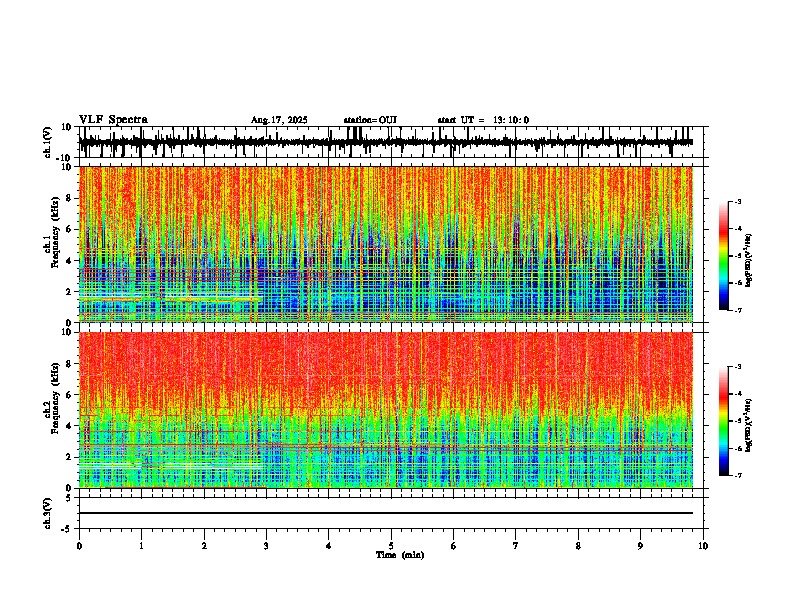The image size is (792, 612).
Task: Click the "4" kHz tick on ch.1 frequency axis
Action: pyautogui.click(x=69, y=261)
